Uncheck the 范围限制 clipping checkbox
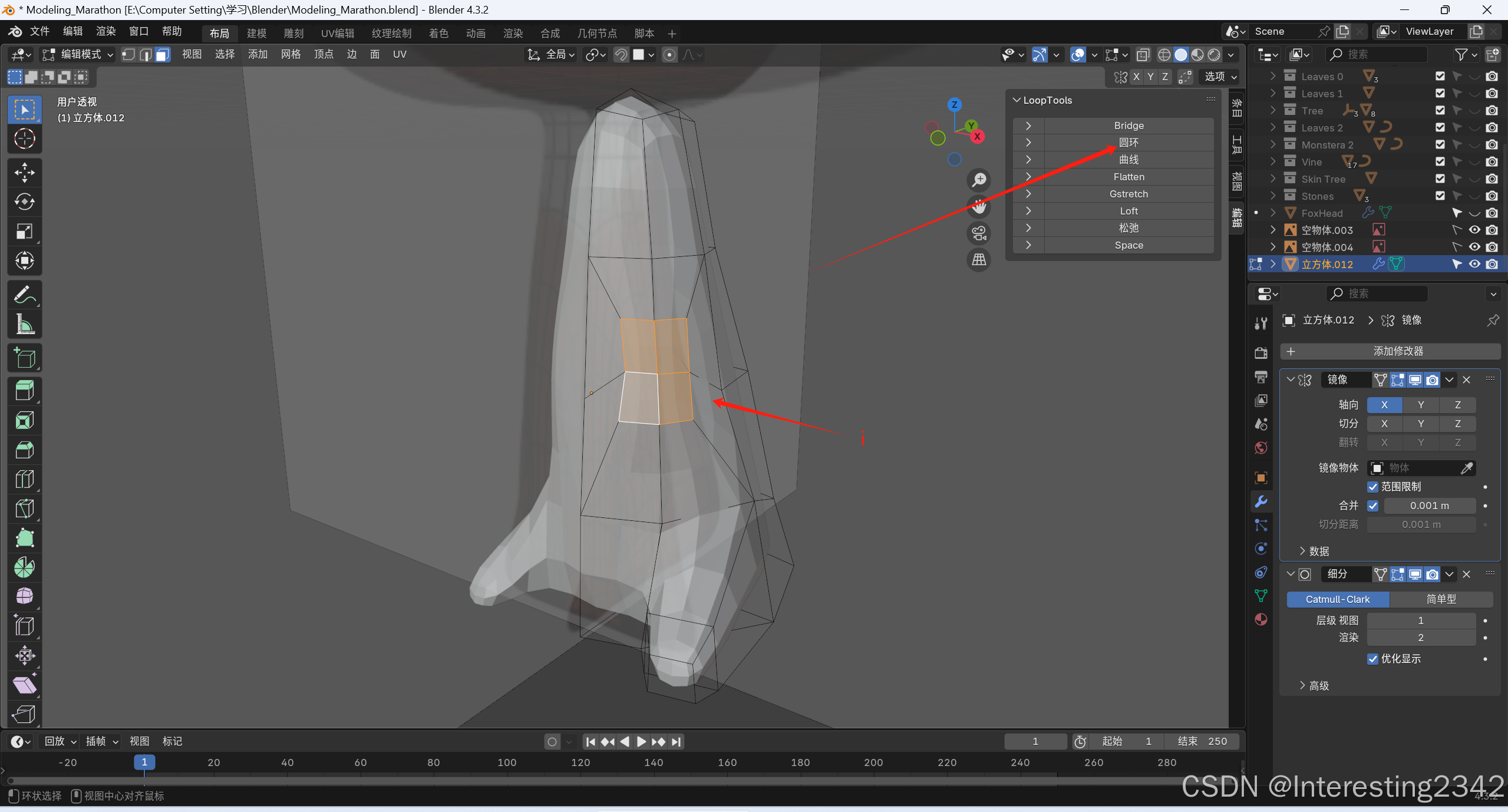 1372,487
